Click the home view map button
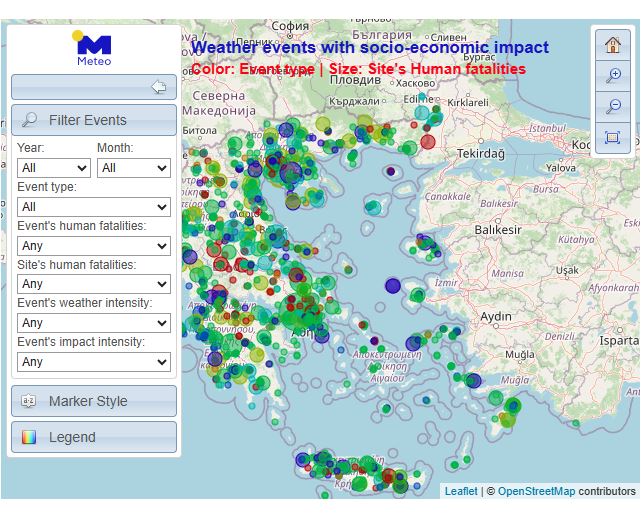This screenshot has width=641, height=518. (x=613, y=44)
